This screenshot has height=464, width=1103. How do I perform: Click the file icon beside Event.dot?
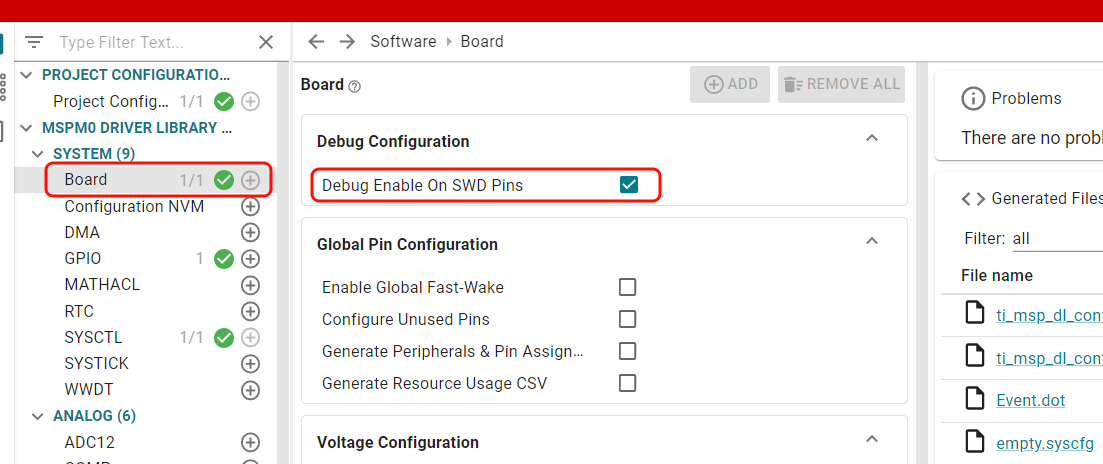[x=974, y=399]
